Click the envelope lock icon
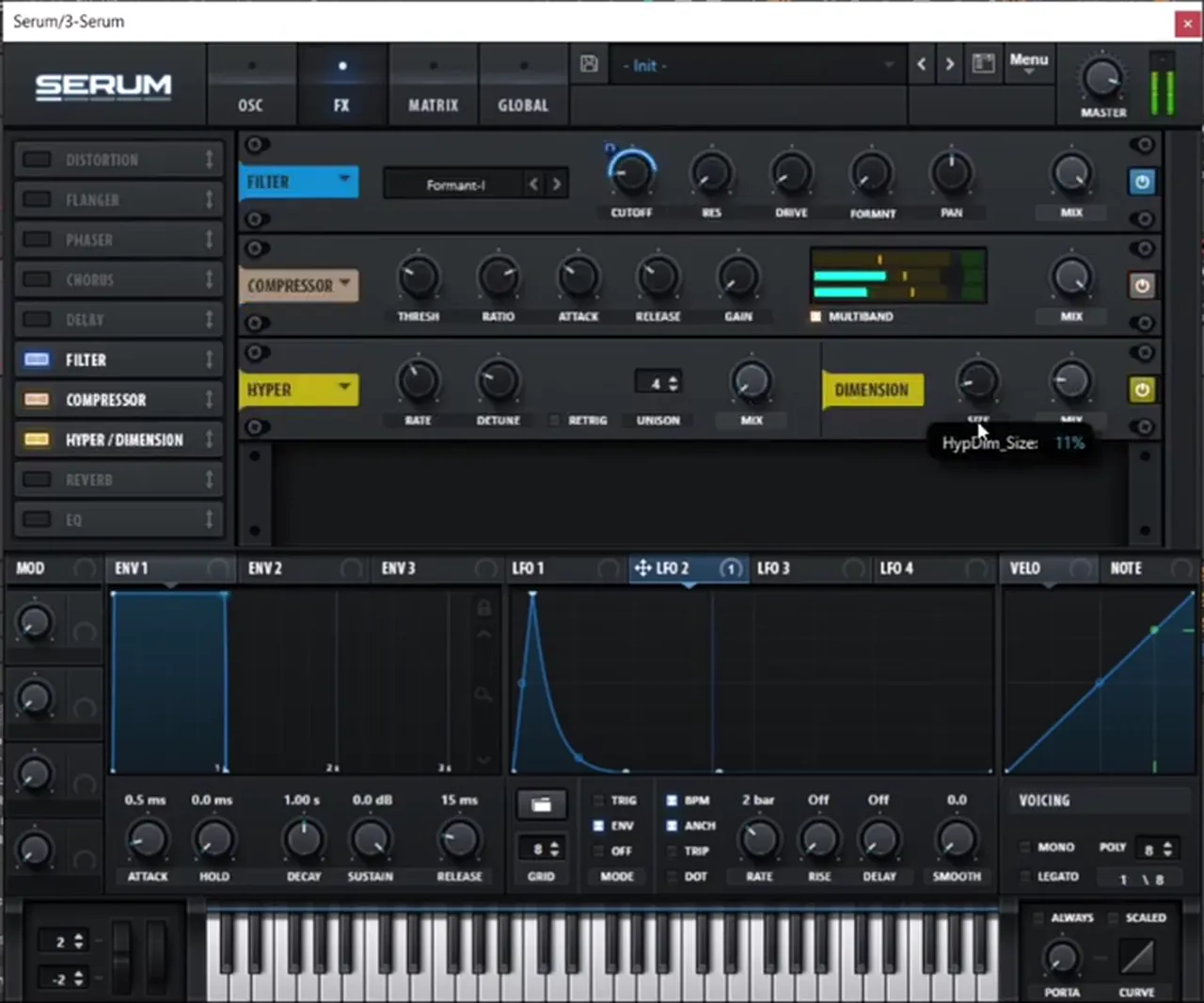The height and width of the screenshot is (1003, 1204). (x=483, y=608)
